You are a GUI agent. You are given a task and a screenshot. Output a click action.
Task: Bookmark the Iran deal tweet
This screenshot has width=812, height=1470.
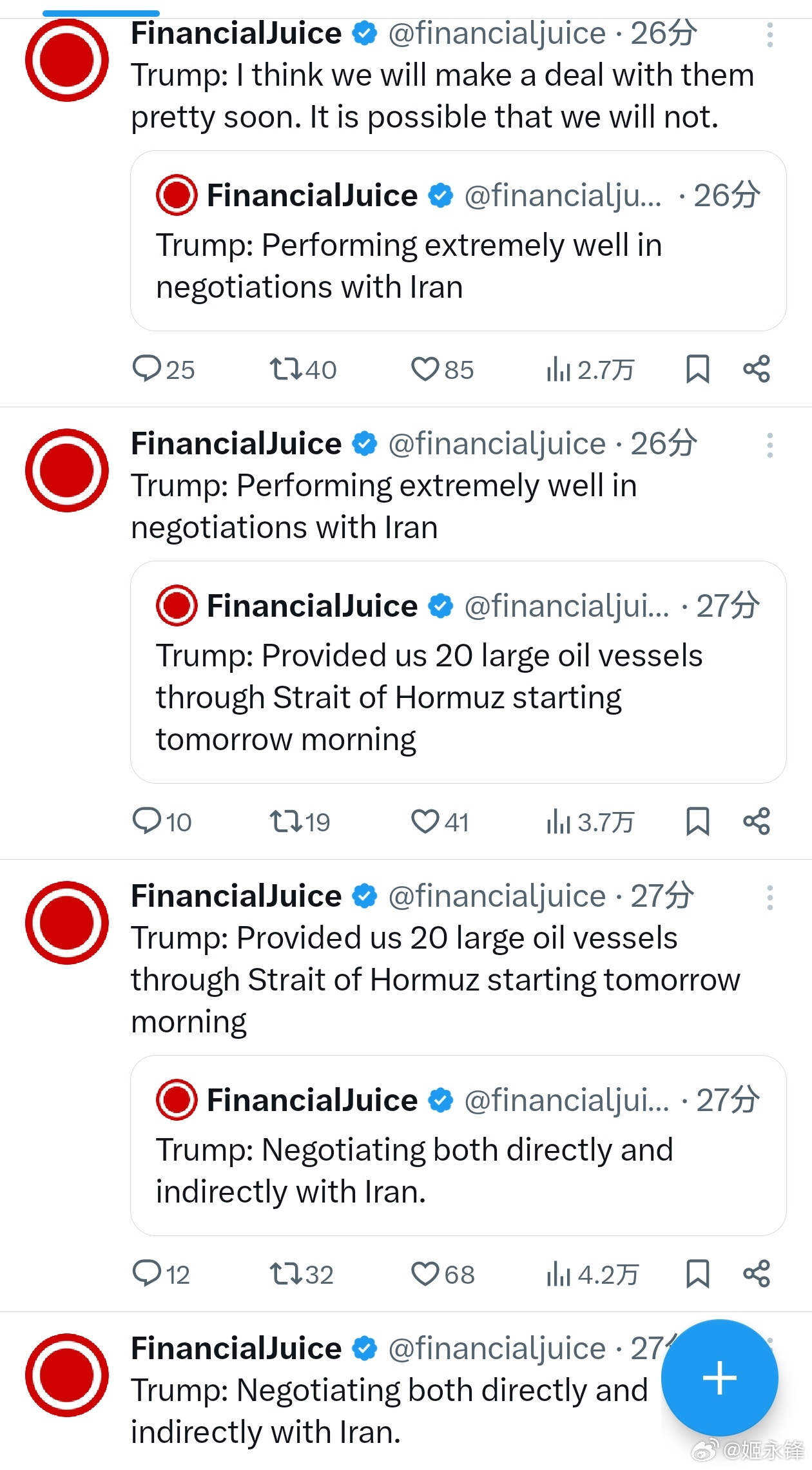[698, 369]
